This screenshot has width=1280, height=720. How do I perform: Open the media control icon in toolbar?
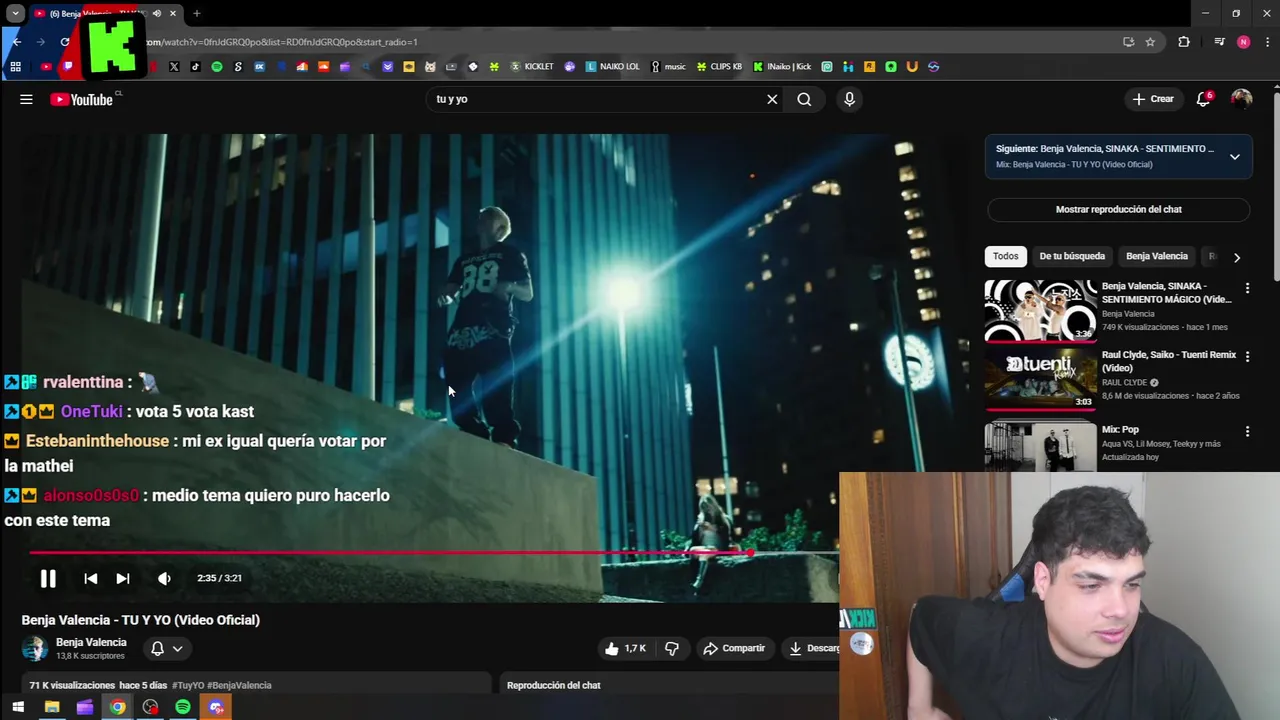coord(1219,42)
